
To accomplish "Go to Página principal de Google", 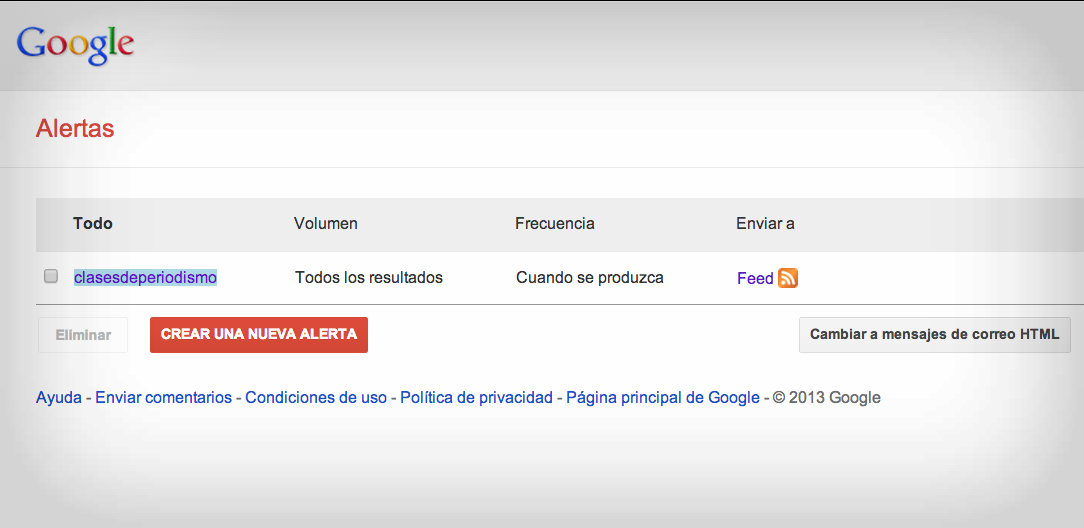I will click(x=663, y=397).
